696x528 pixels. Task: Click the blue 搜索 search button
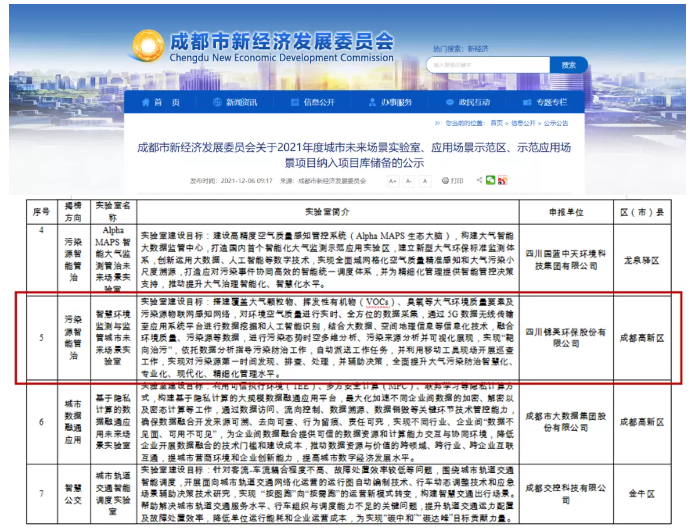point(569,65)
